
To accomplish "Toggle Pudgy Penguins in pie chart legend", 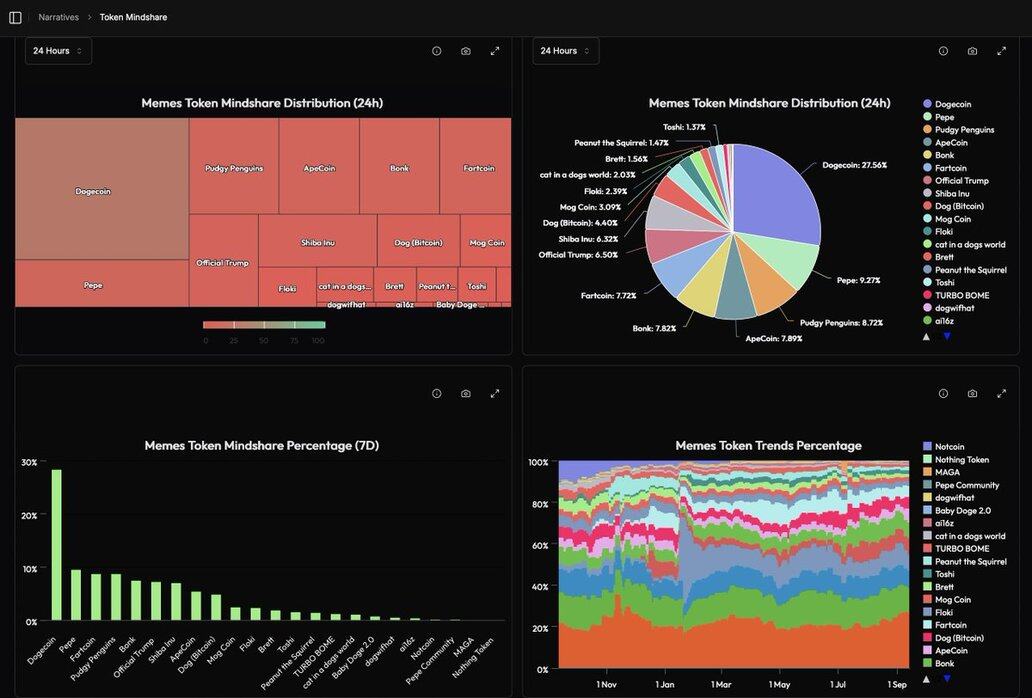I will tap(958, 130).
